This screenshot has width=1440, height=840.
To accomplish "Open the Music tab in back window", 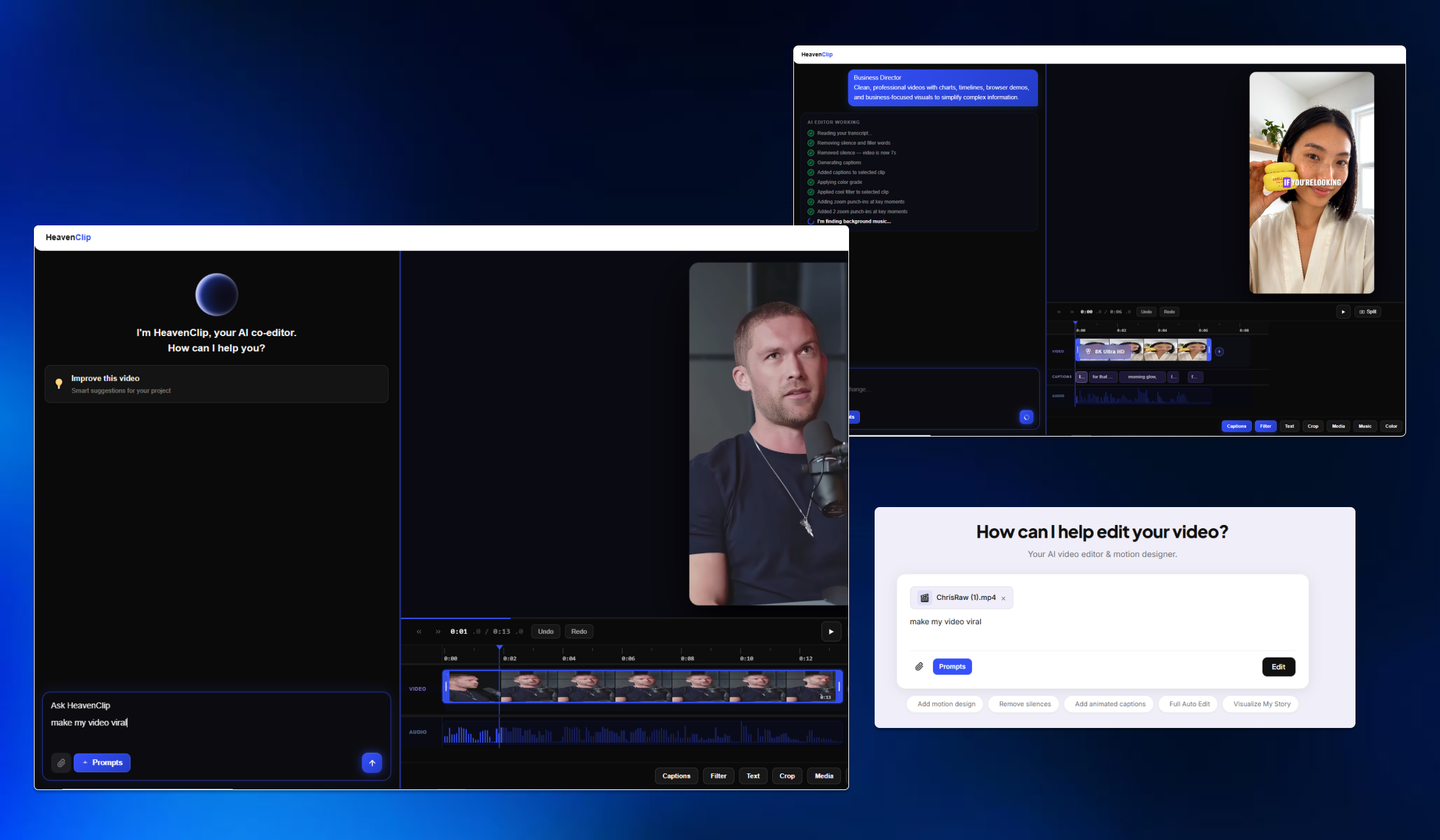I will [1365, 426].
